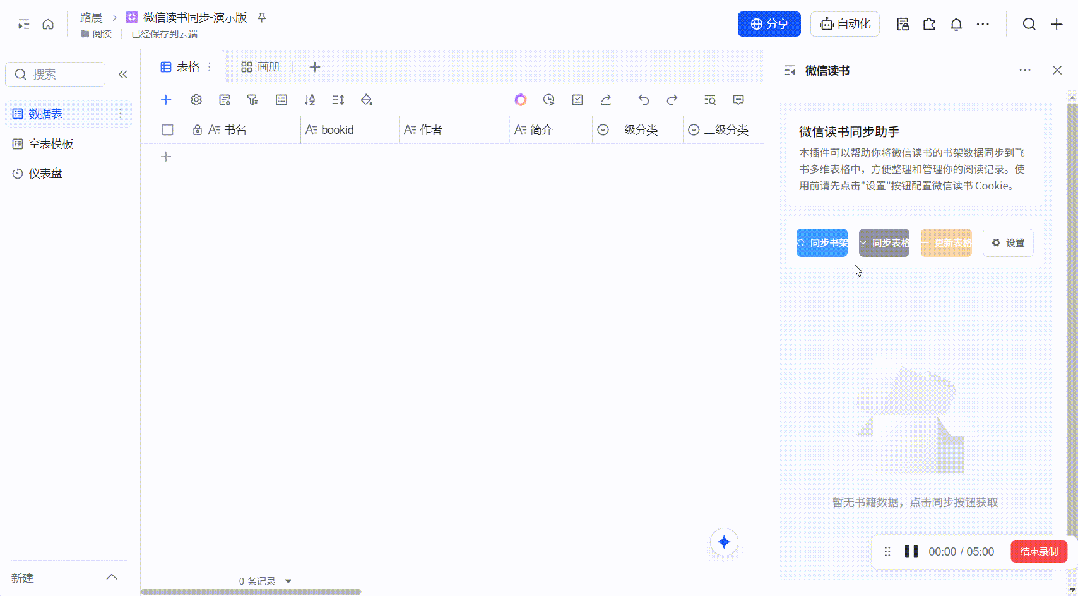
Task: Click the 一级分类 column header
Action: tap(638, 129)
